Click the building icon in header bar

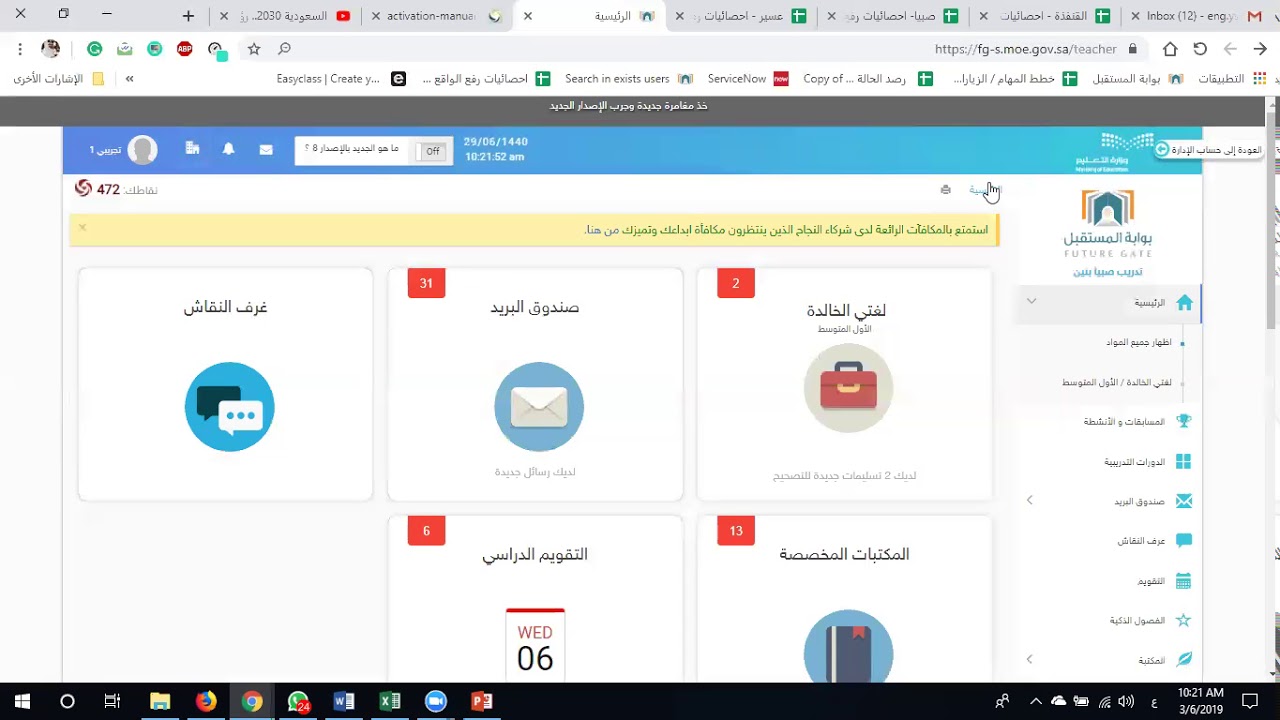[193, 149]
